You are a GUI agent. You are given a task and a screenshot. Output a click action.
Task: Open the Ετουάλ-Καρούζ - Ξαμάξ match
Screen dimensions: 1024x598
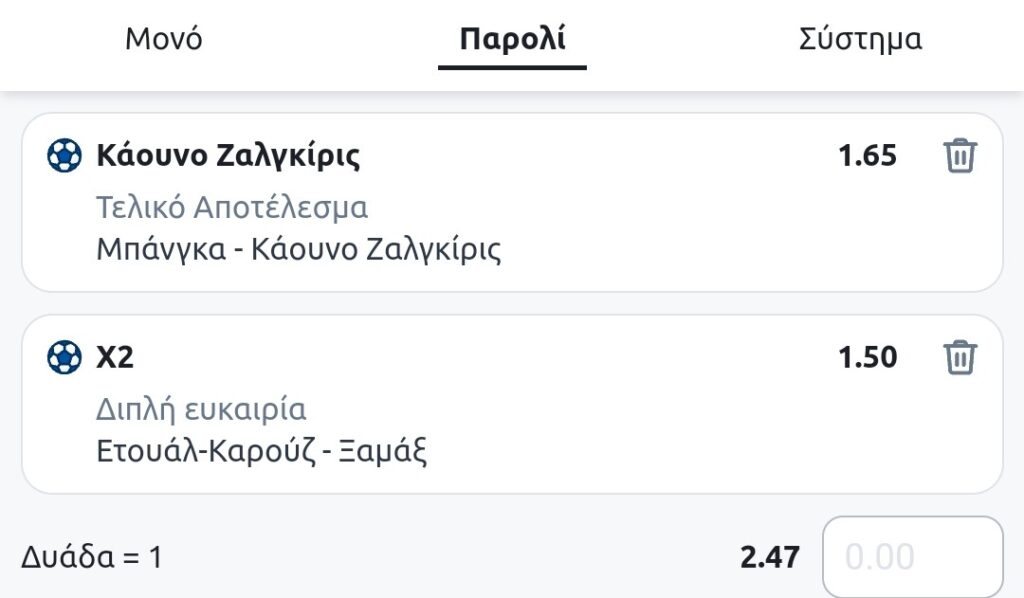262,451
